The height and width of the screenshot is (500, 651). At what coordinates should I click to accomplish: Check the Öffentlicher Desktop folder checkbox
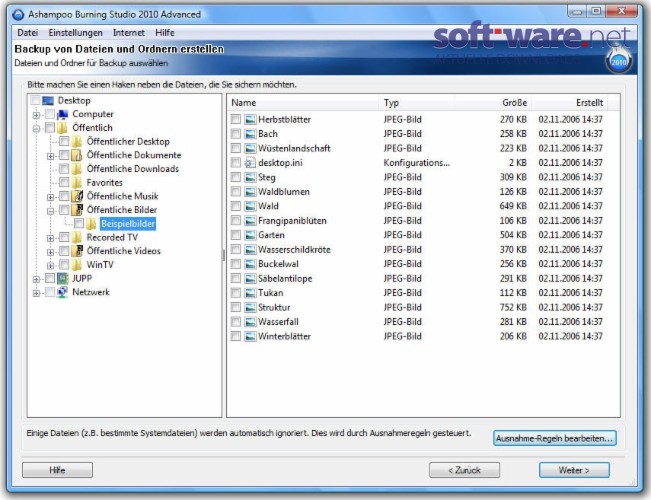64,142
